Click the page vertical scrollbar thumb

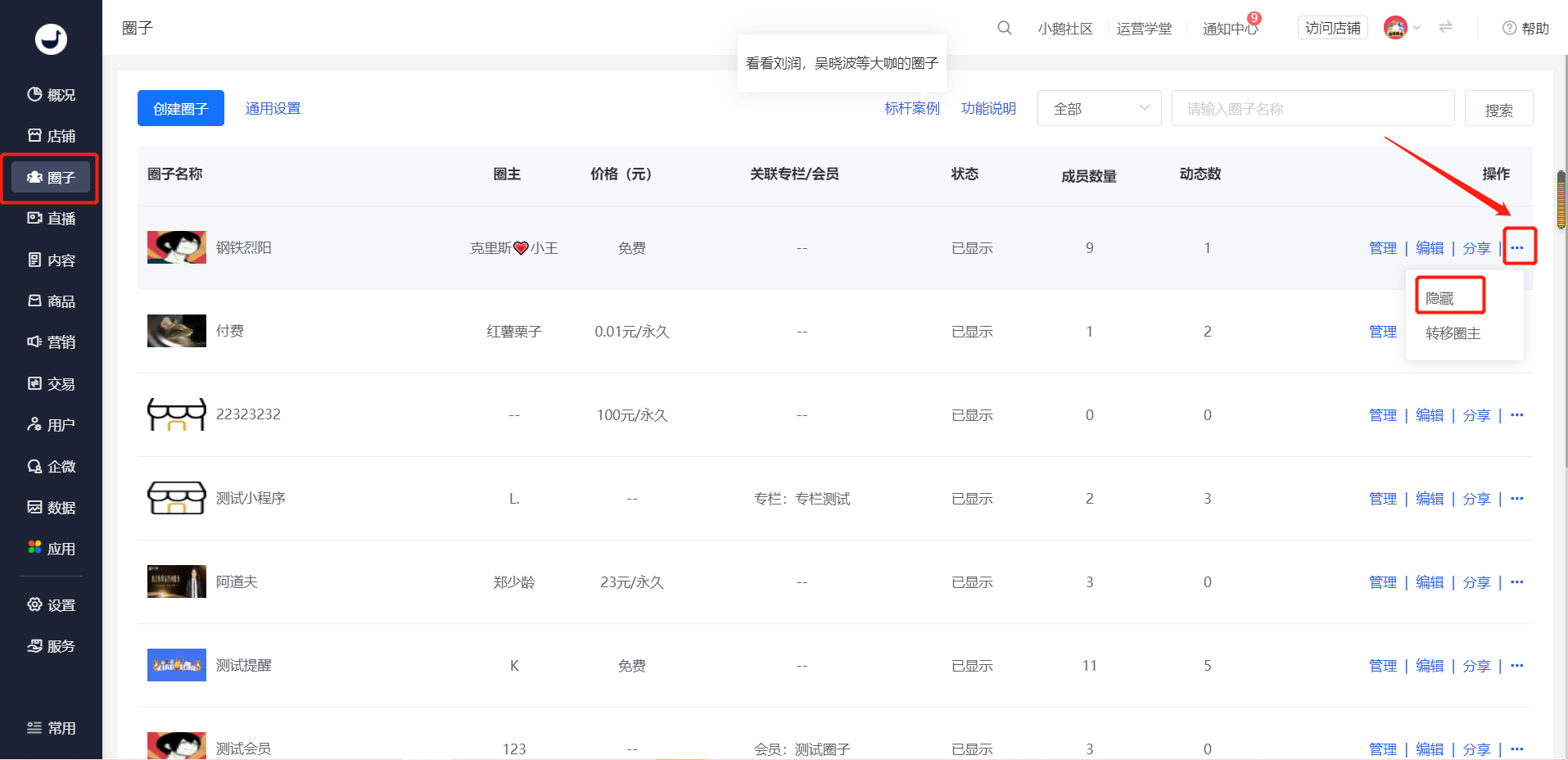pos(1561,200)
